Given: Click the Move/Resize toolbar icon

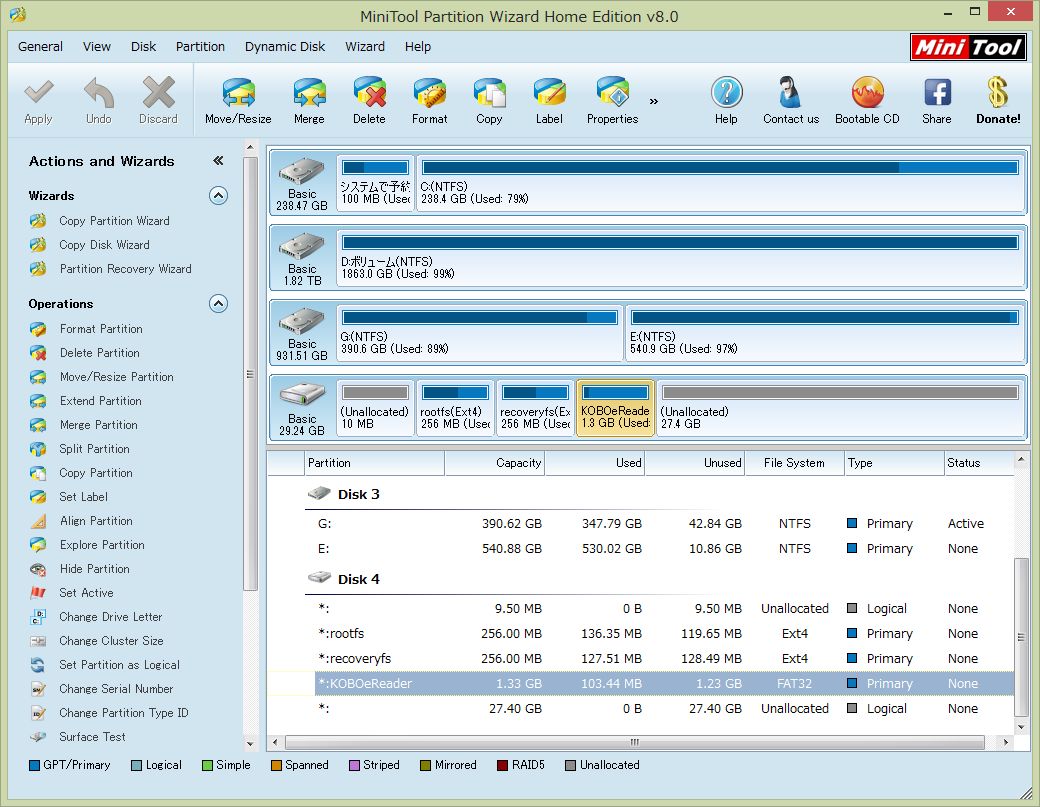Looking at the screenshot, I should coord(238,101).
